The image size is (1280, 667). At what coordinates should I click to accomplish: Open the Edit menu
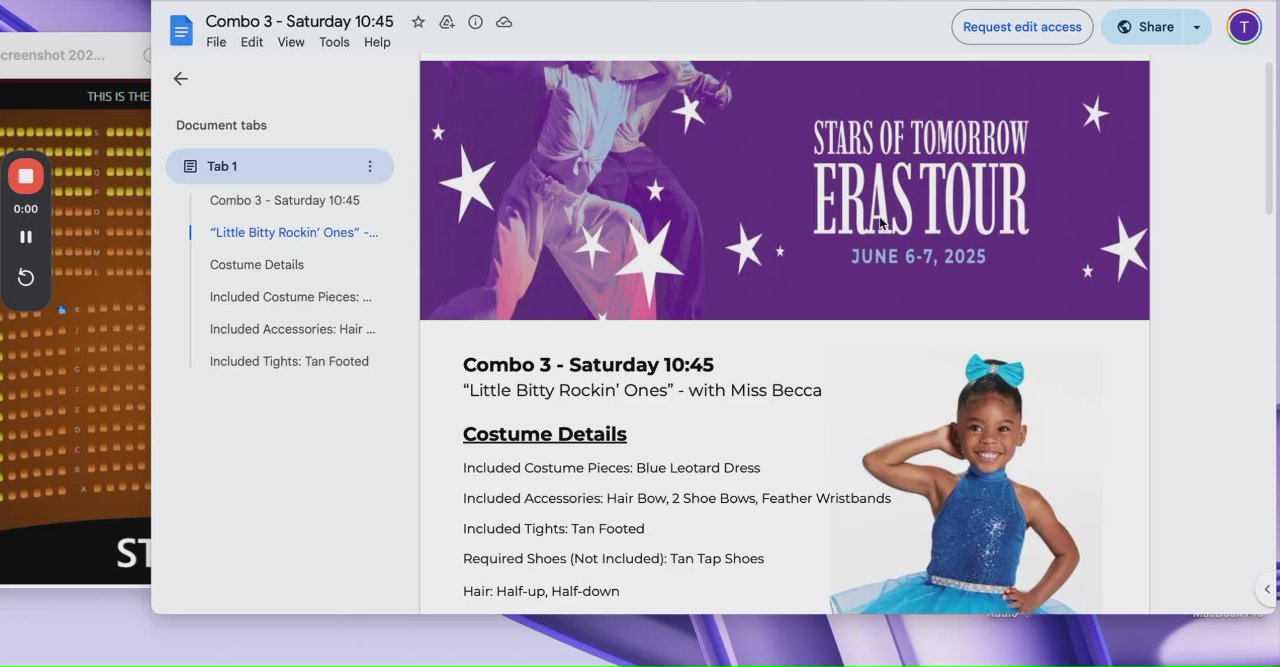(x=252, y=42)
